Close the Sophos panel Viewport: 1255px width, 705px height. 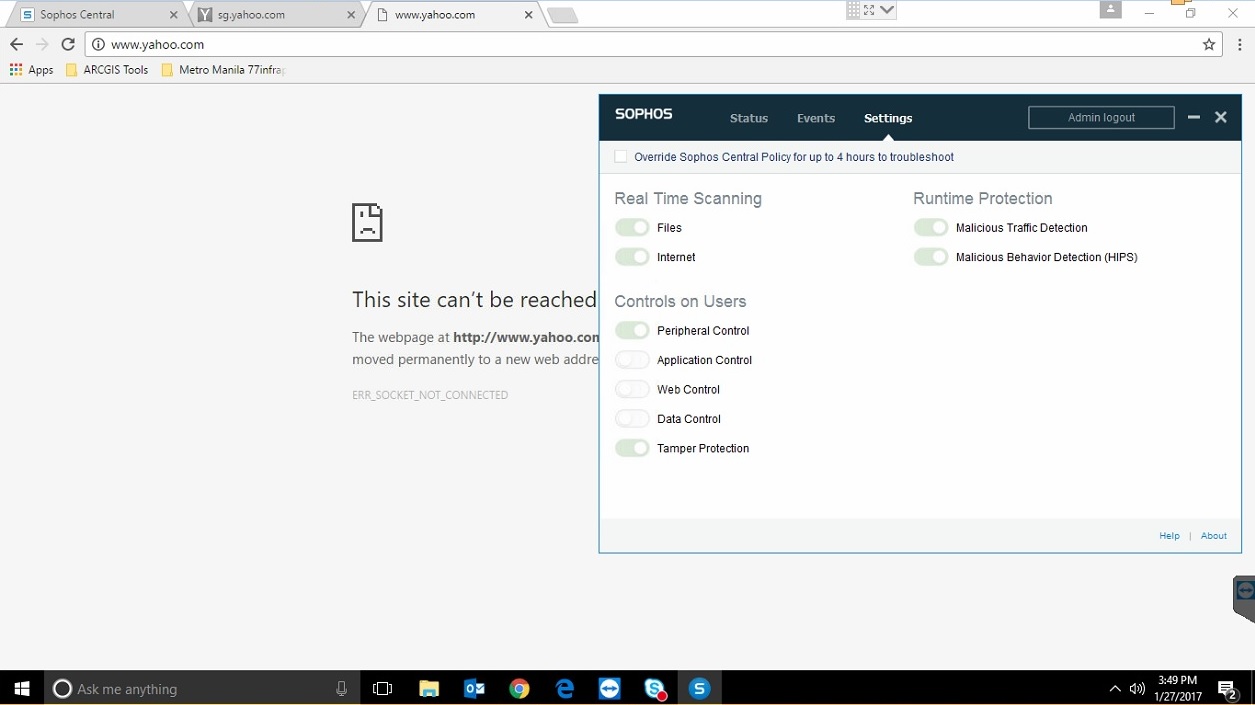point(1221,117)
